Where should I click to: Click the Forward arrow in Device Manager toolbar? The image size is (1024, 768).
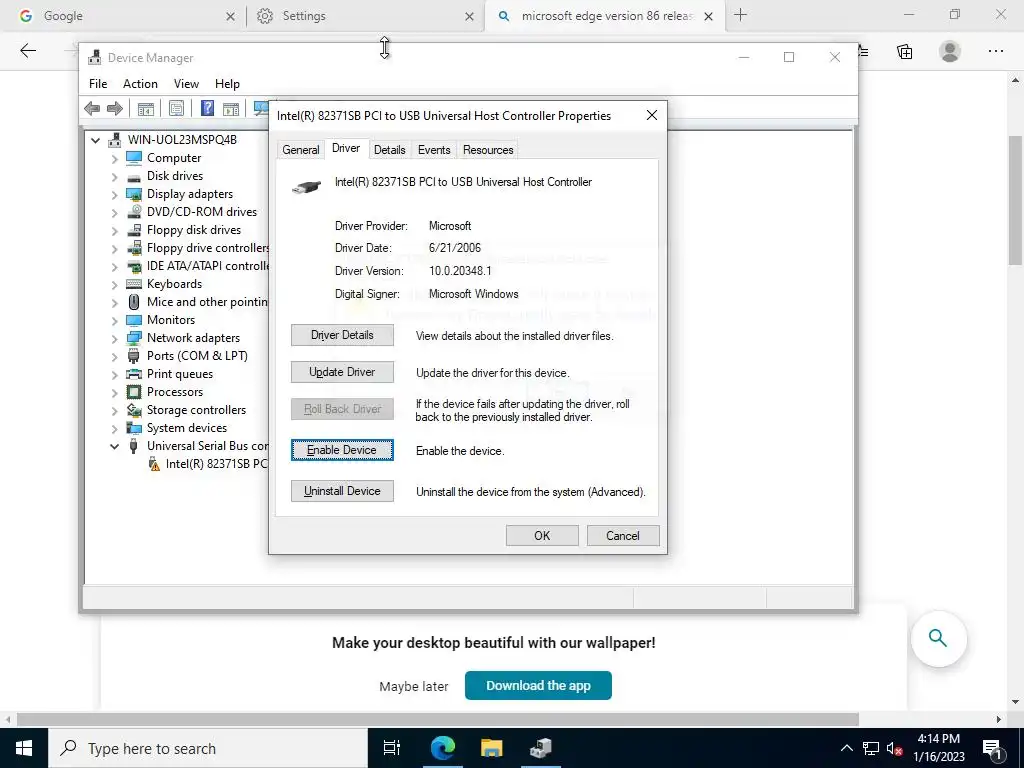(115, 108)
